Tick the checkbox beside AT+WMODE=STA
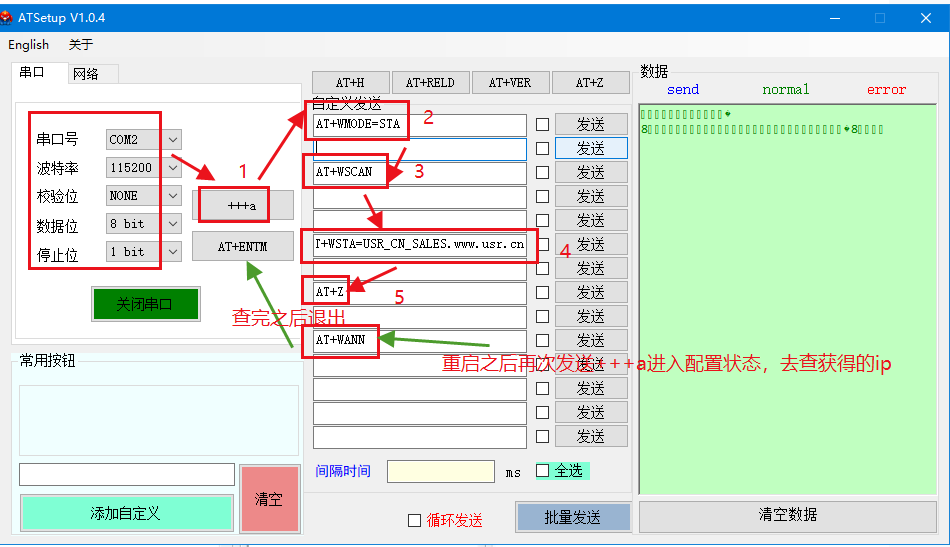The height and width of the screenshot is (547, 950). 543,125
